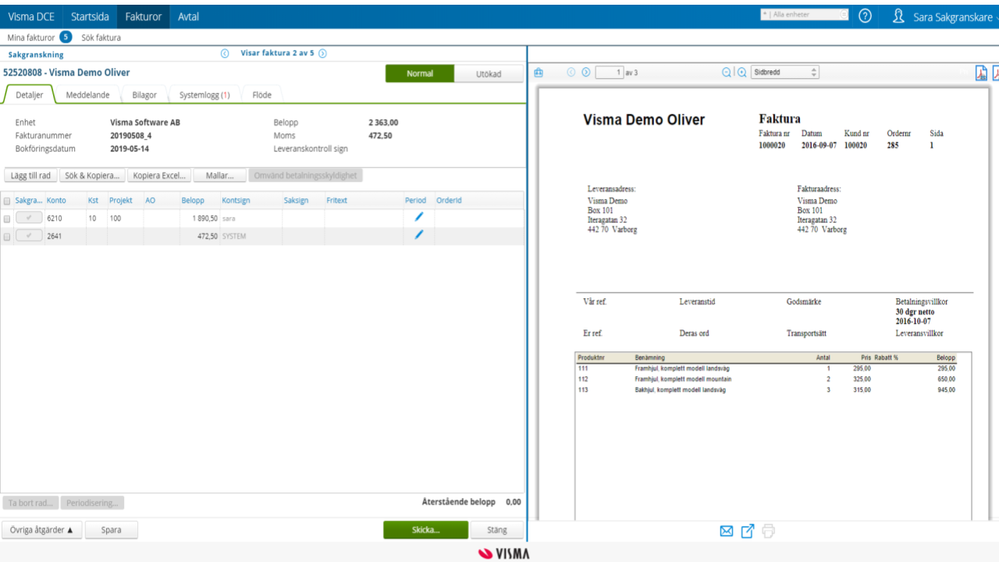Open the Sara Sakgranskare user menu

(x=952, y=17)
